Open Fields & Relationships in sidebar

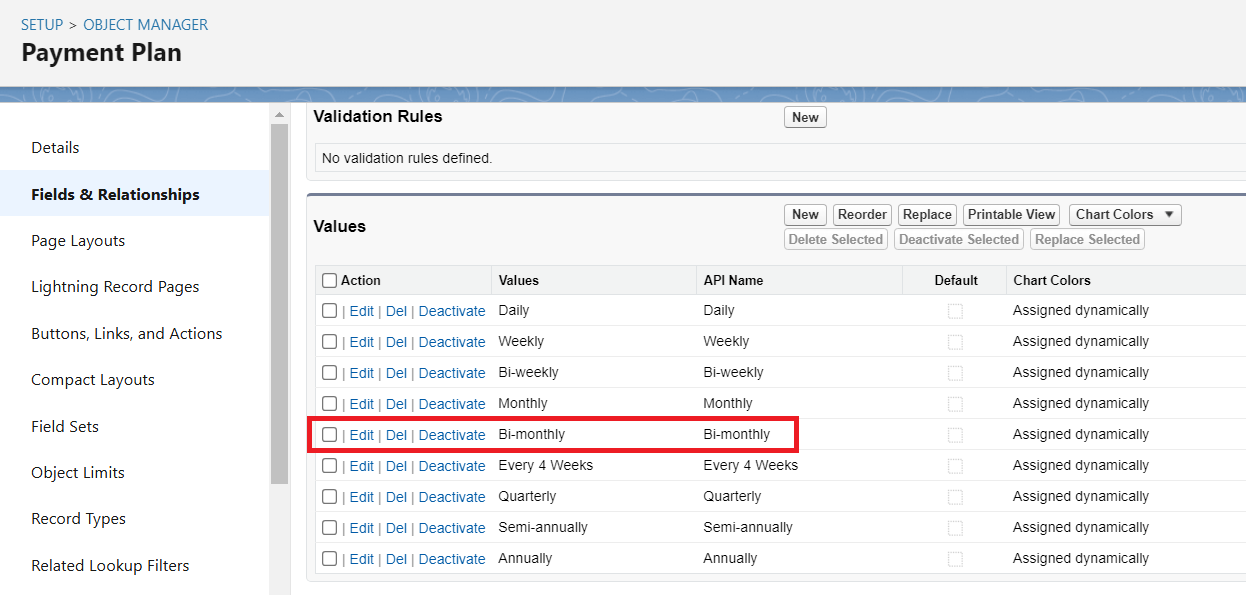pos(115,194)
